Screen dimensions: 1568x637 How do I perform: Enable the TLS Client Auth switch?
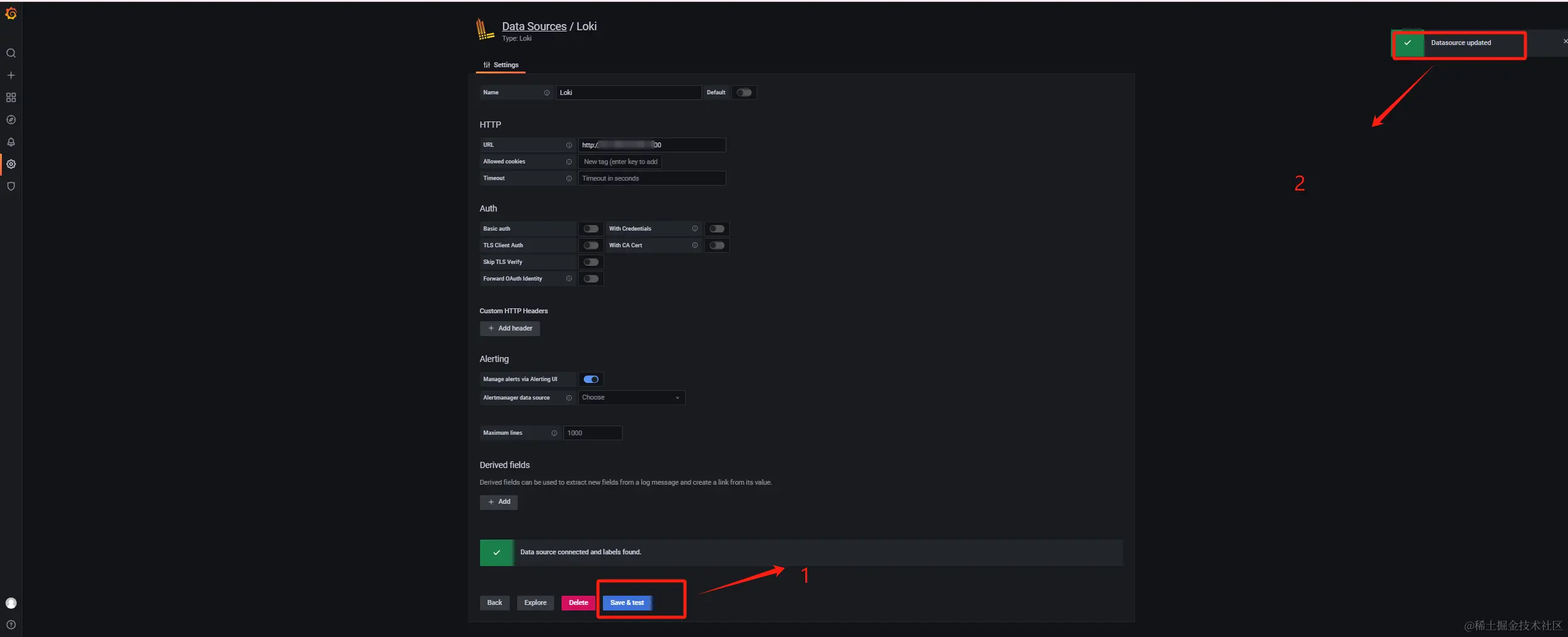click(591, 245)
